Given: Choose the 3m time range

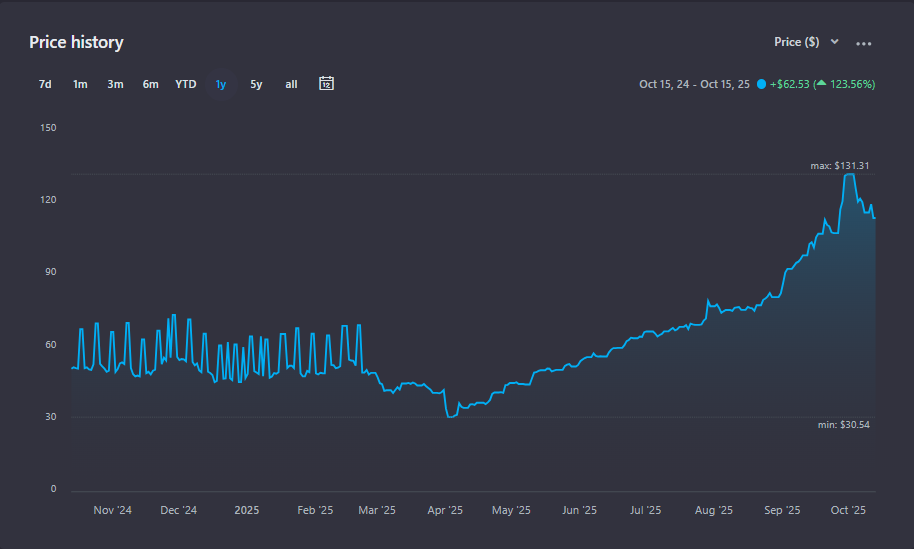Looking at the screenshot, I should click(x=115, y=84).
